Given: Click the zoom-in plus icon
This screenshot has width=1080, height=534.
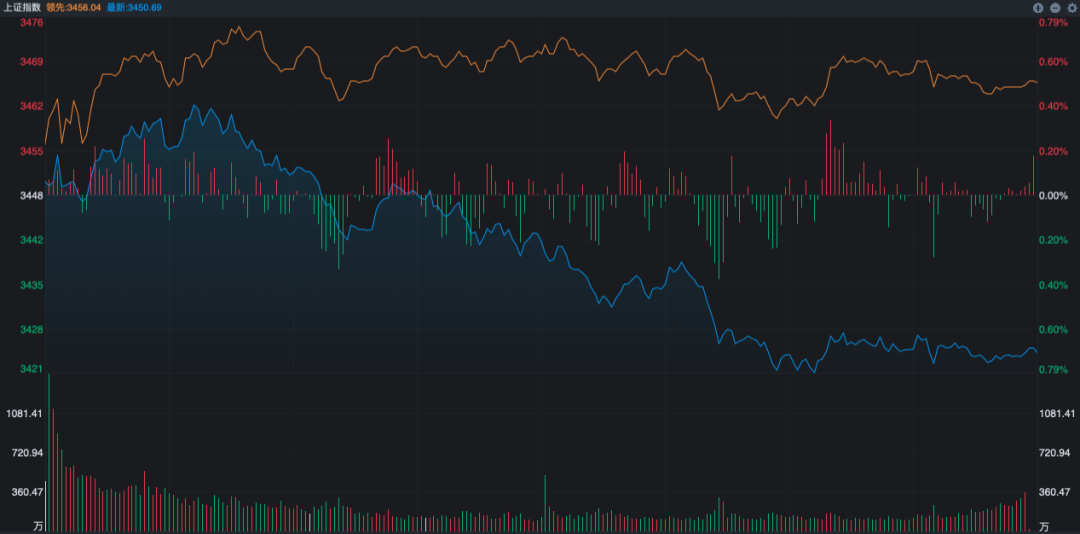Looking at the screenshot, I should point(1039,8).
